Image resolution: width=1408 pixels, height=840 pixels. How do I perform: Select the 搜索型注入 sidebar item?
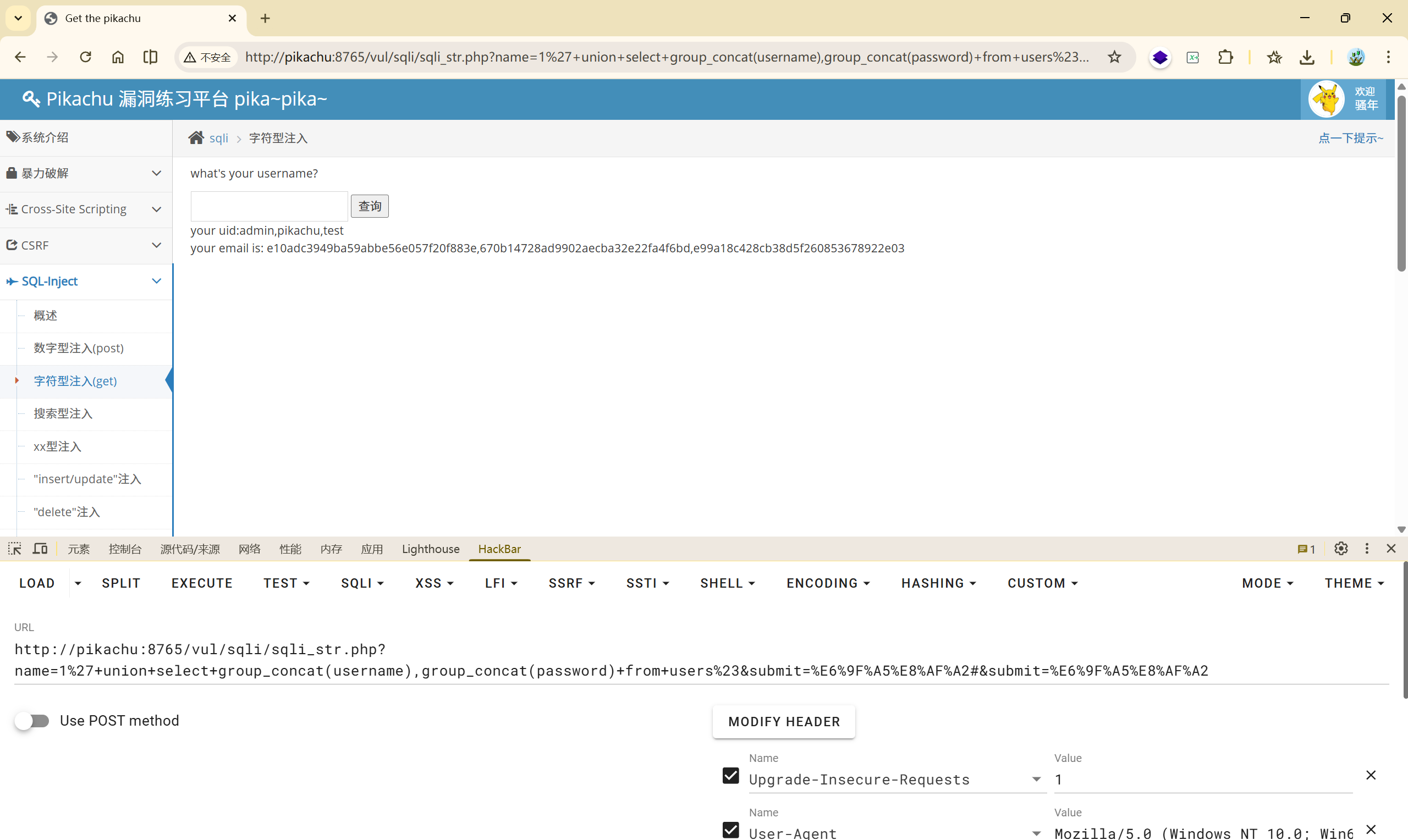click(x=63, y=414)
